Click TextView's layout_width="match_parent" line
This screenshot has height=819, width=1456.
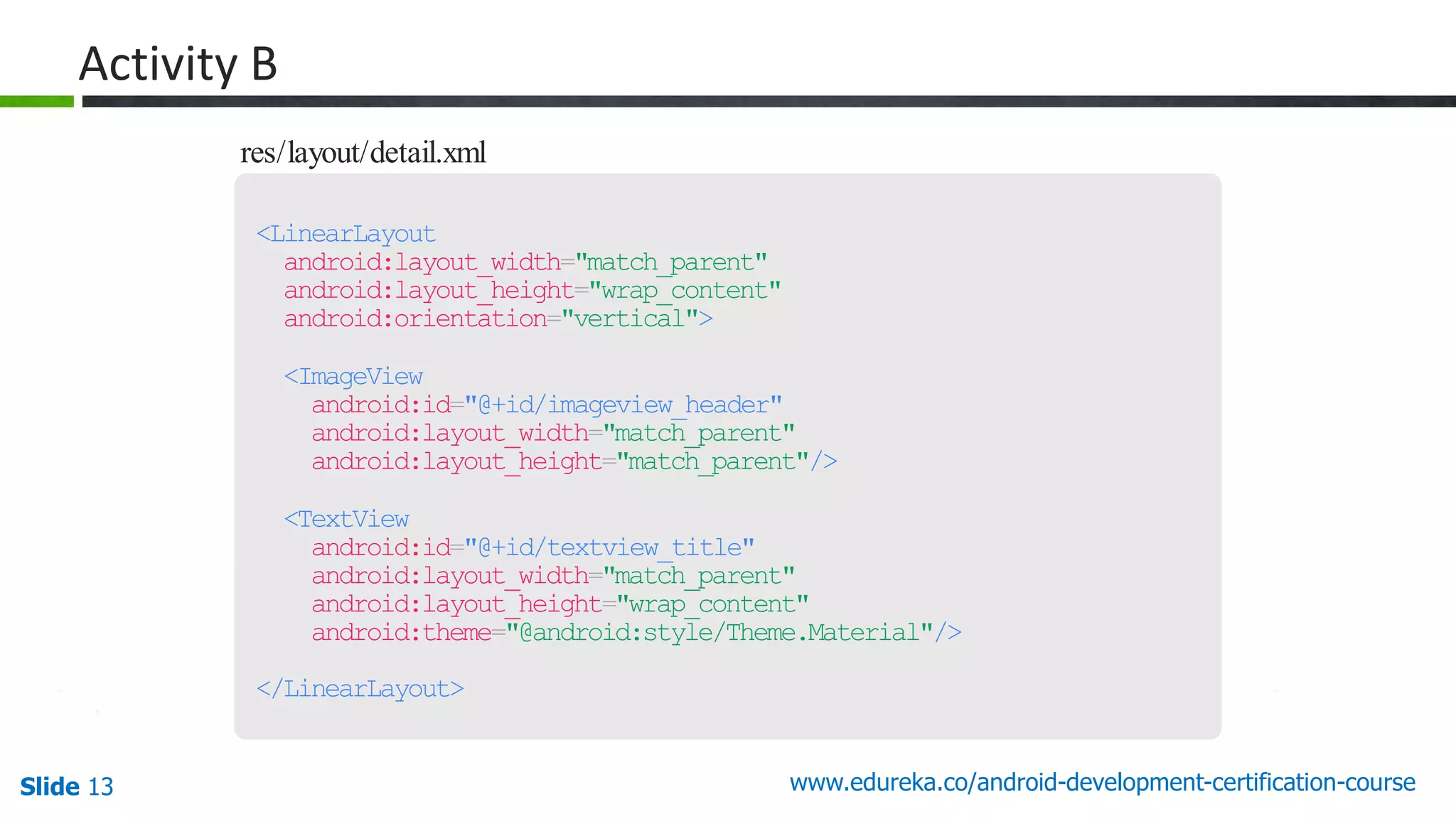[553, 576]
